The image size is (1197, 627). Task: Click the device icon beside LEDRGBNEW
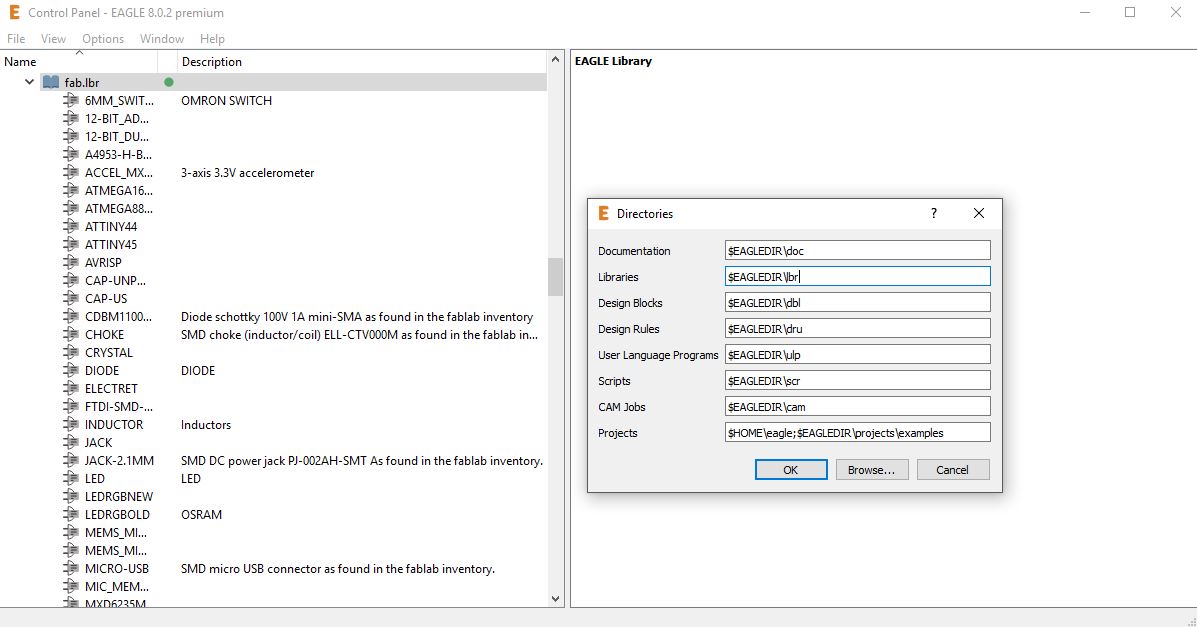71,496
